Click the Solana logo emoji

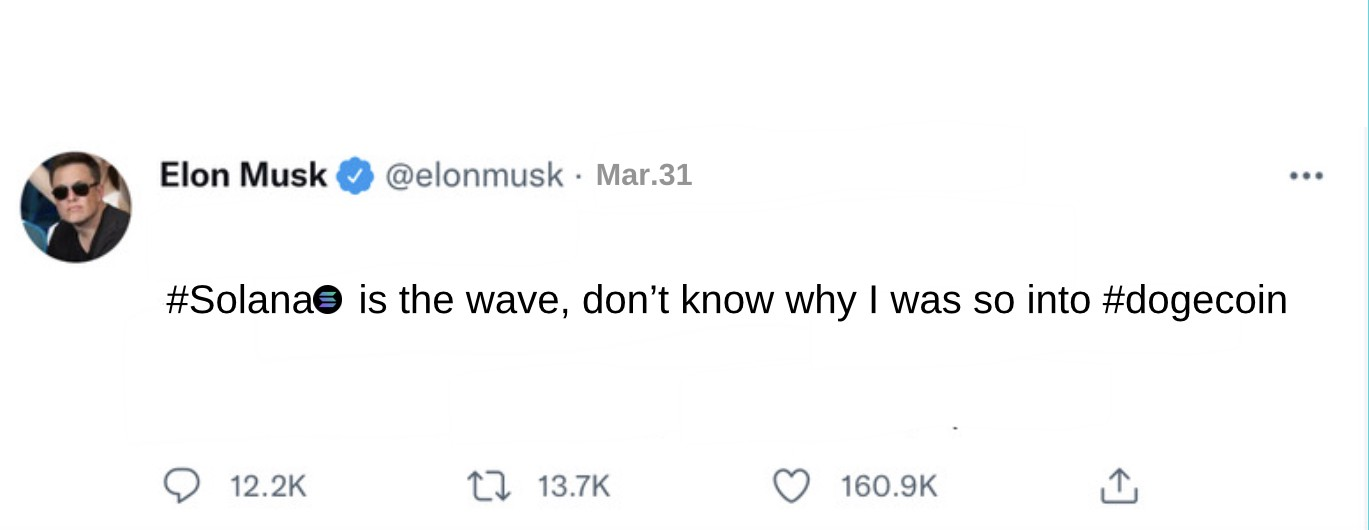[x=328, y=299]
